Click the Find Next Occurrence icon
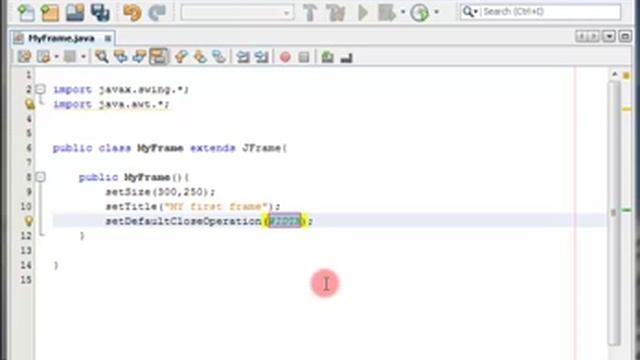Screen dimensions: 640x360 click(x=139, y=56)
